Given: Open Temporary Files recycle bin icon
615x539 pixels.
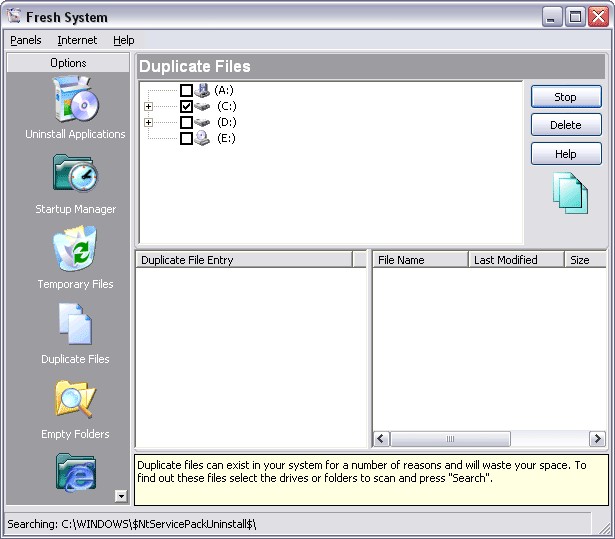Looking at the screenshot, I should pyautogui.click(x=75, y=250).
